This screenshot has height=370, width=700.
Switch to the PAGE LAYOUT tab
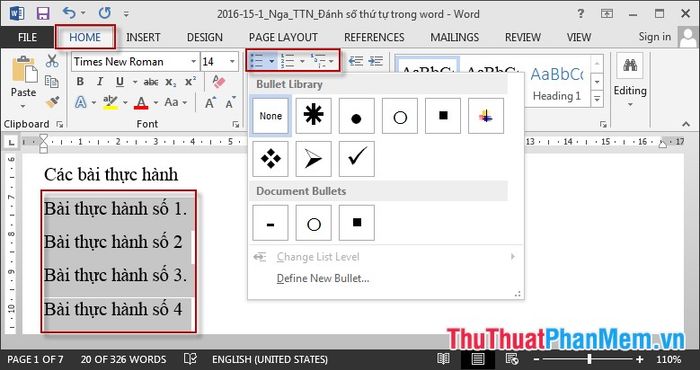point(283,37)
